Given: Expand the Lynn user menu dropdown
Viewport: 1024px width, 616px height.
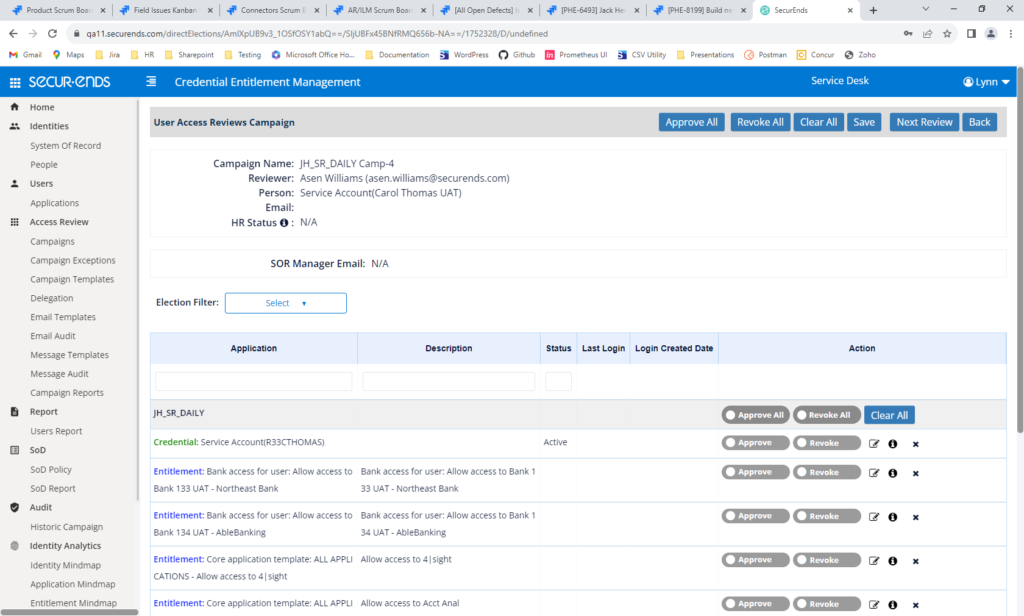Looking at the screenshot, I should coord(986,82).
